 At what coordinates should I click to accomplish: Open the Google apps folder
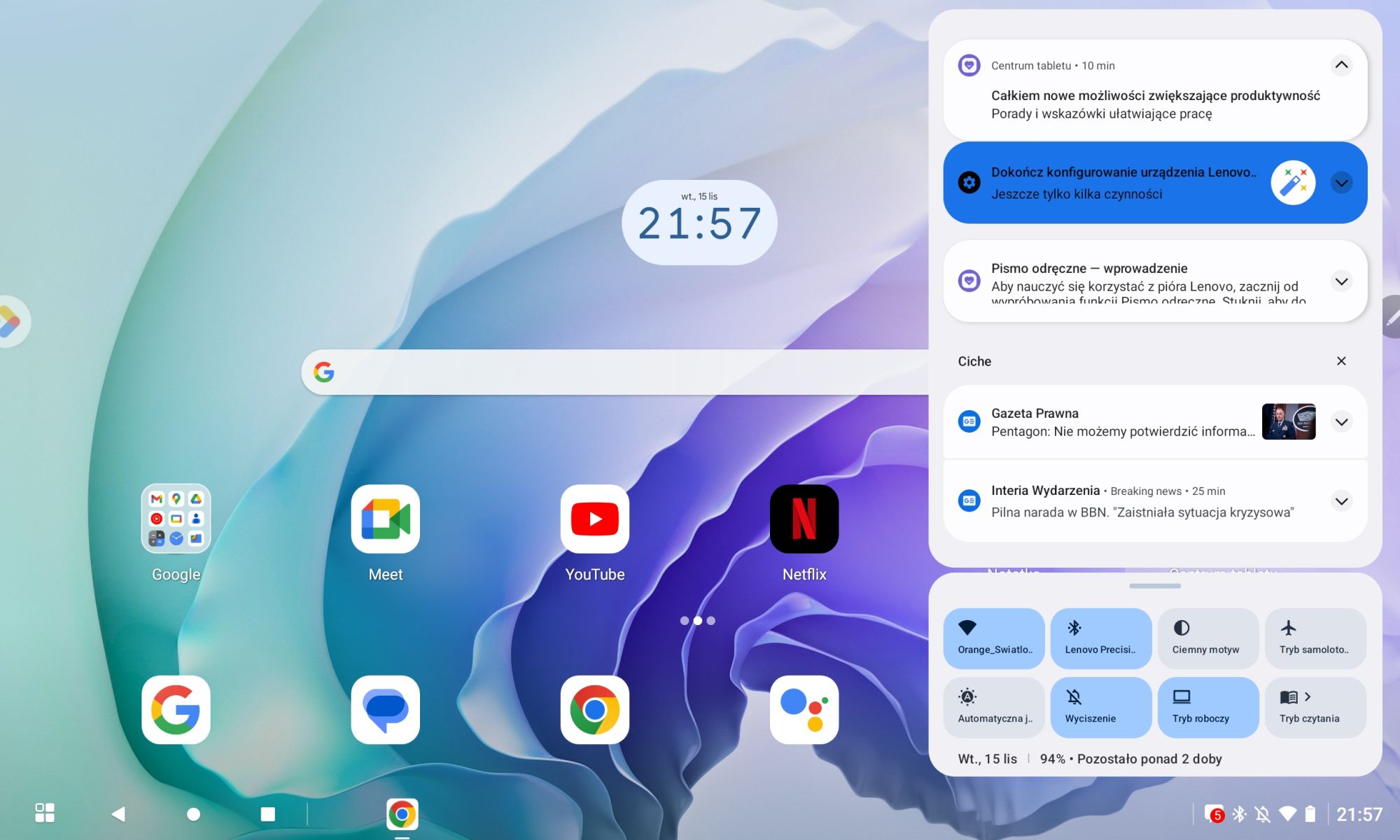point(176,519)
